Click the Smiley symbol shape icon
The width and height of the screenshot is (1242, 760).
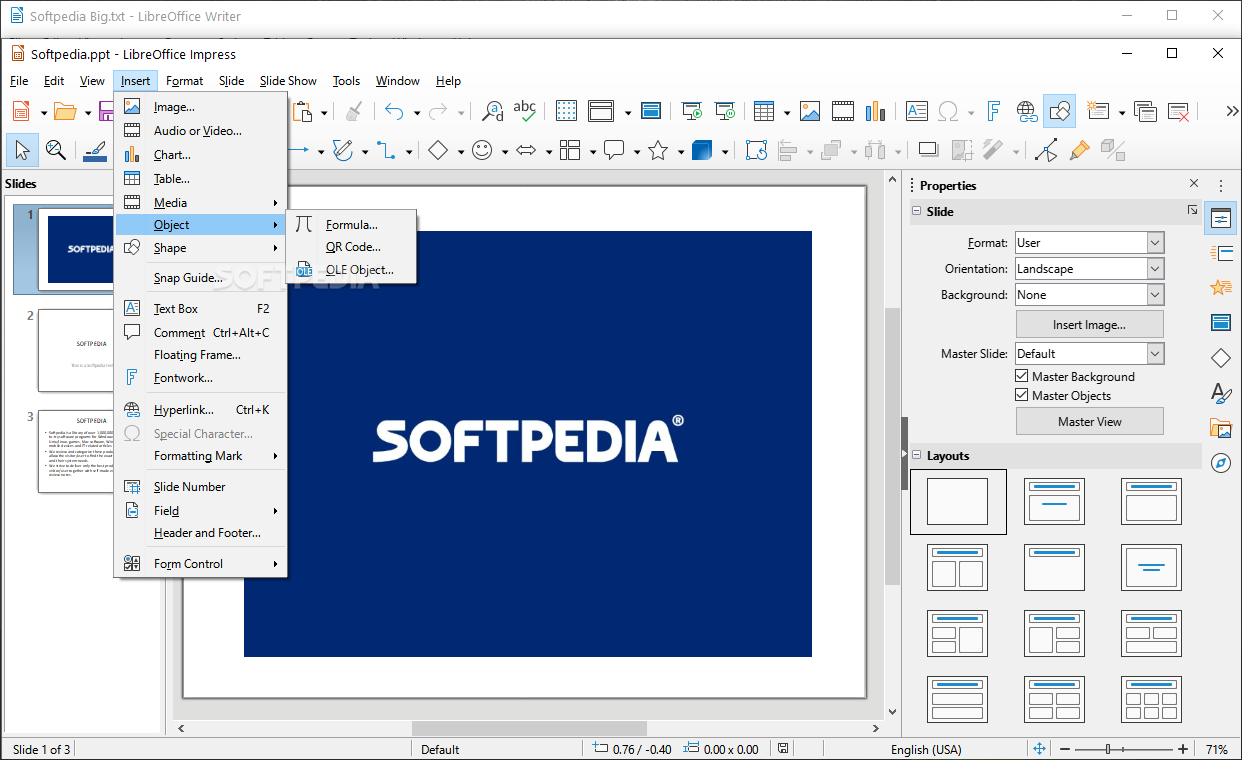coord(482,150)
